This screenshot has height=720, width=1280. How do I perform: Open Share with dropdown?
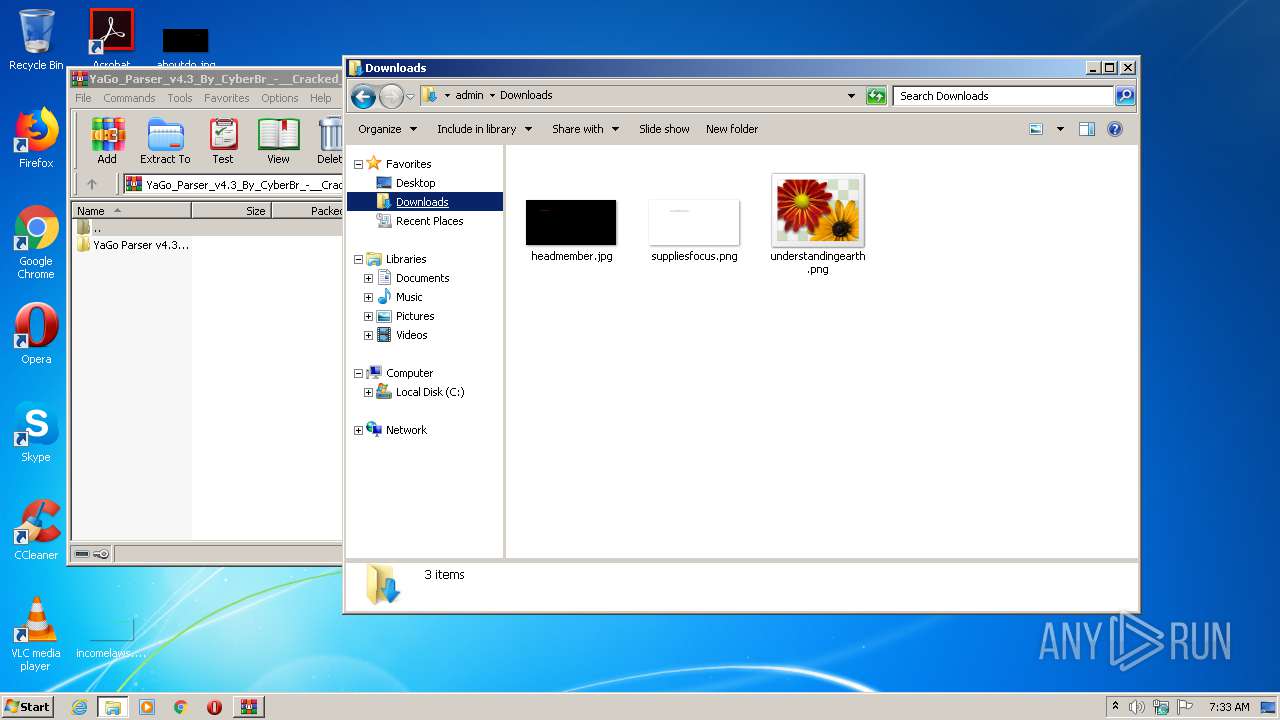pyautogui.click(x=585, y=129)
